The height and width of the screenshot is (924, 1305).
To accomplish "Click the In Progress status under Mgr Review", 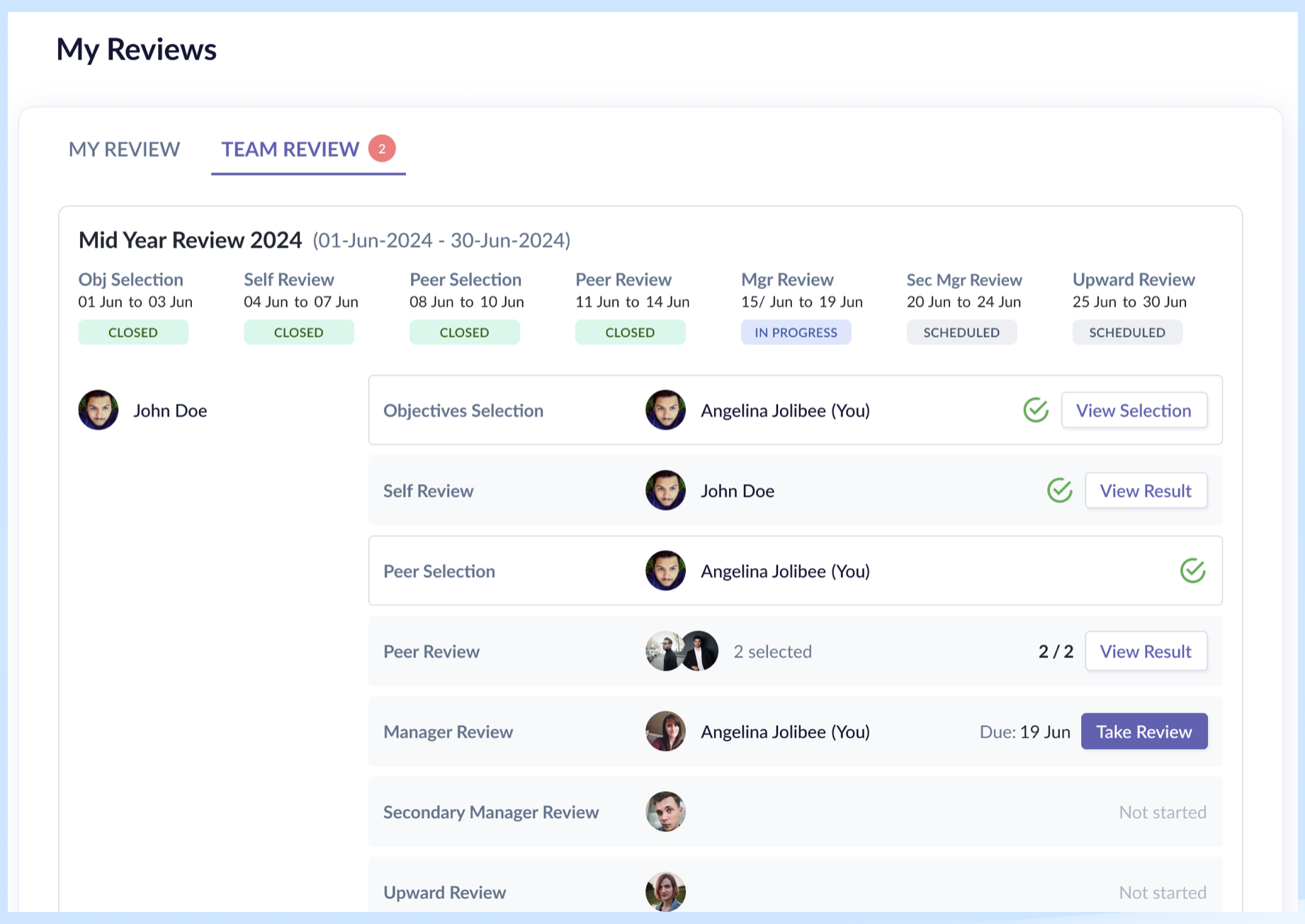I will pyautogui.click(x=796, y=332).
